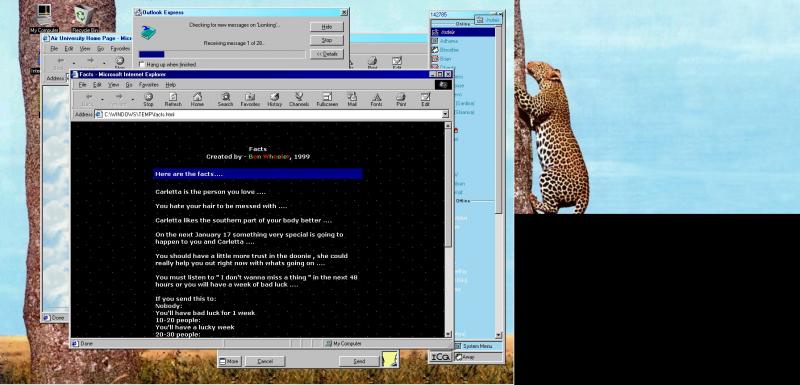Click the Outlook Express download progress bar
The height and width of the screenshot is (385, 800).
coord(222,54)
